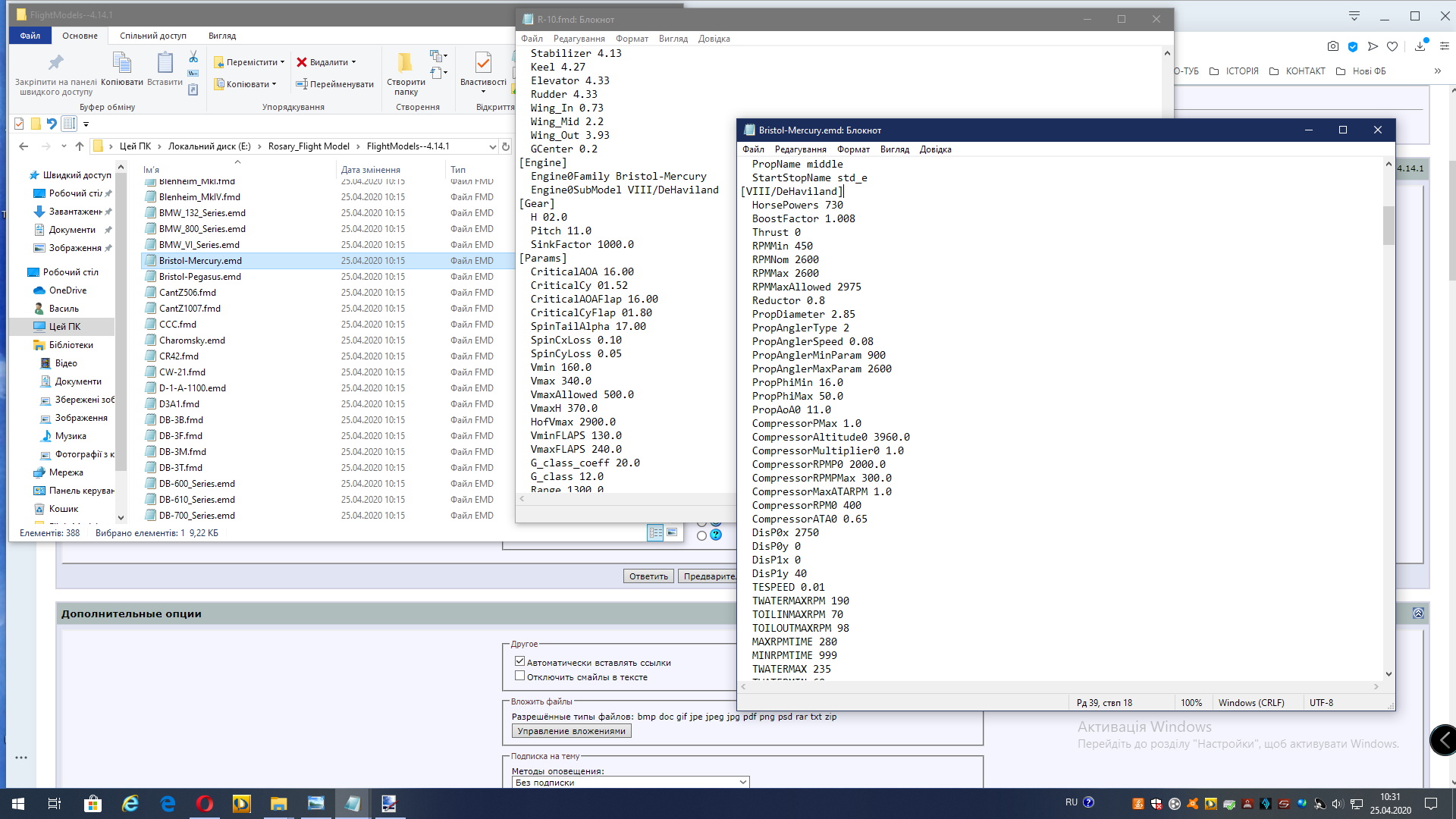Click Управление вложениями button

coord(571,731)
